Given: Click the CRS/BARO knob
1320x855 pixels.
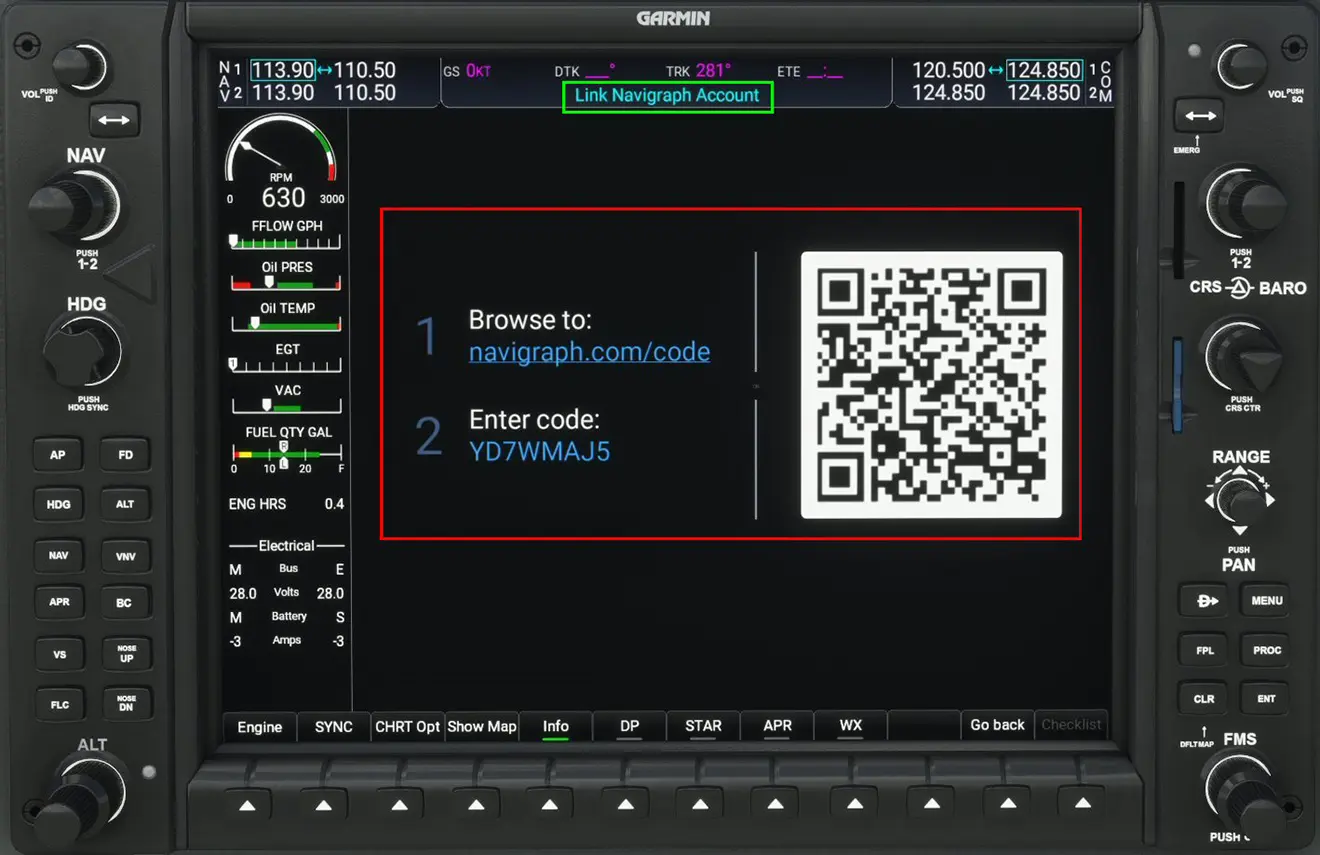Looking at the screenshot, I should 1242,355.
